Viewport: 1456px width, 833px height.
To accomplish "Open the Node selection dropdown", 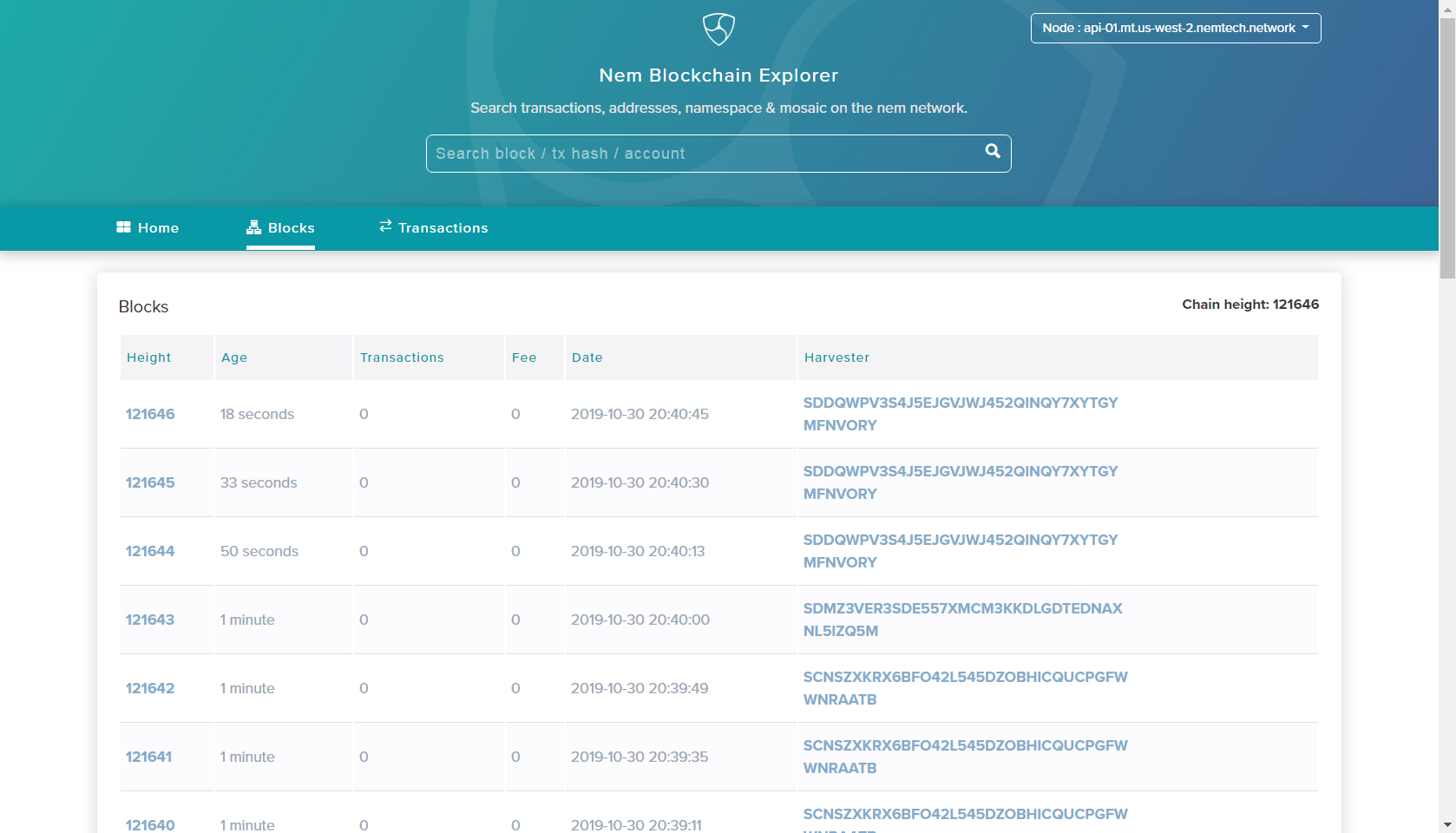I will (1176, 28).
